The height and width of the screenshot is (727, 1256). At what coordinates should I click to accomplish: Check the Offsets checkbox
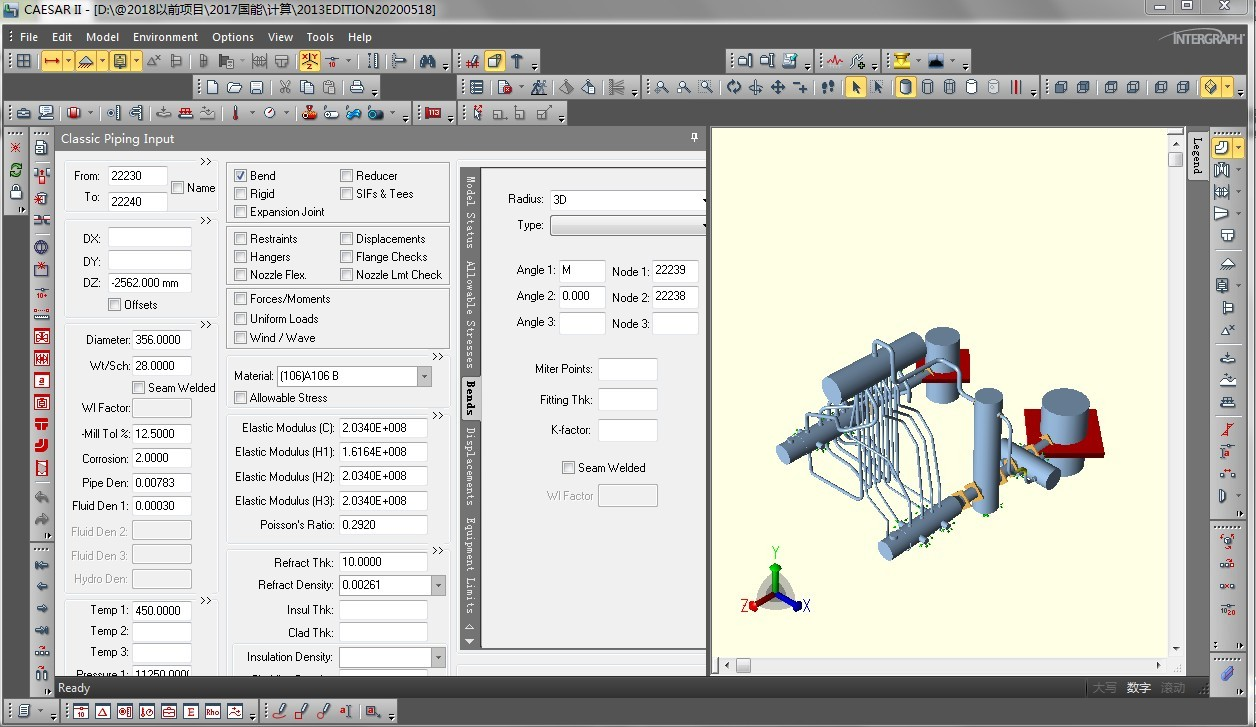point(114,305)
